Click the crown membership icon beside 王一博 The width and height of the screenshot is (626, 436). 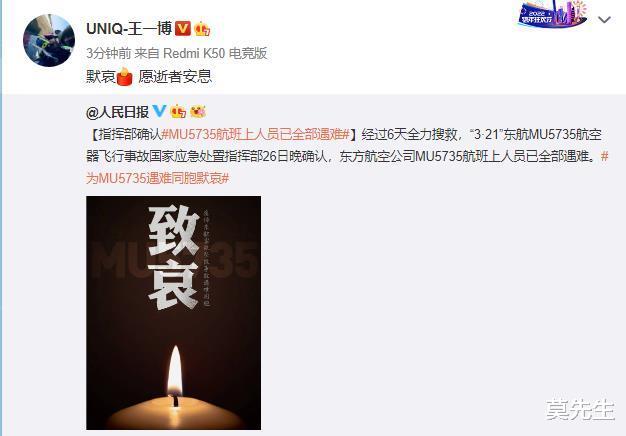tap(202, 29)
